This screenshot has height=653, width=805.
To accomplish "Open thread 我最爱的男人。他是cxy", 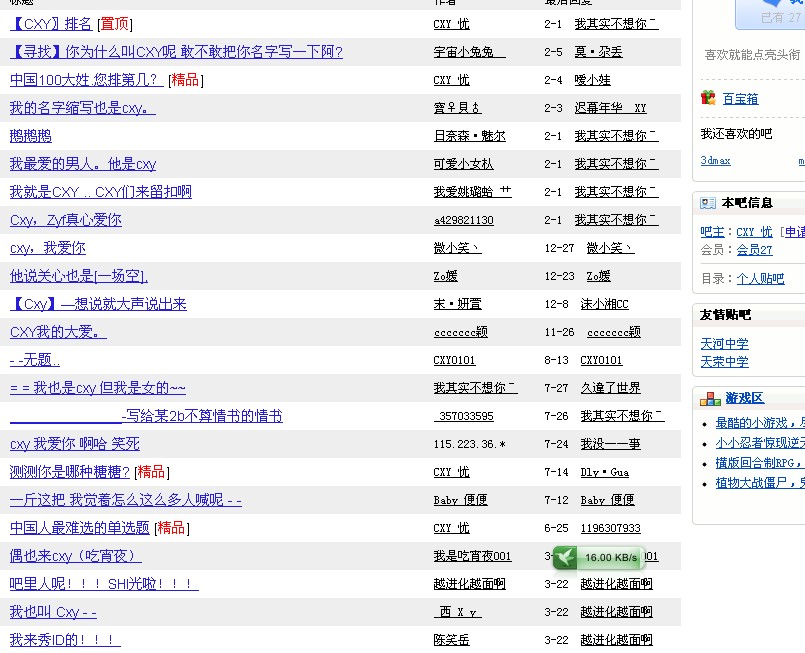I will pyautogui.click(x=83, y=164).
